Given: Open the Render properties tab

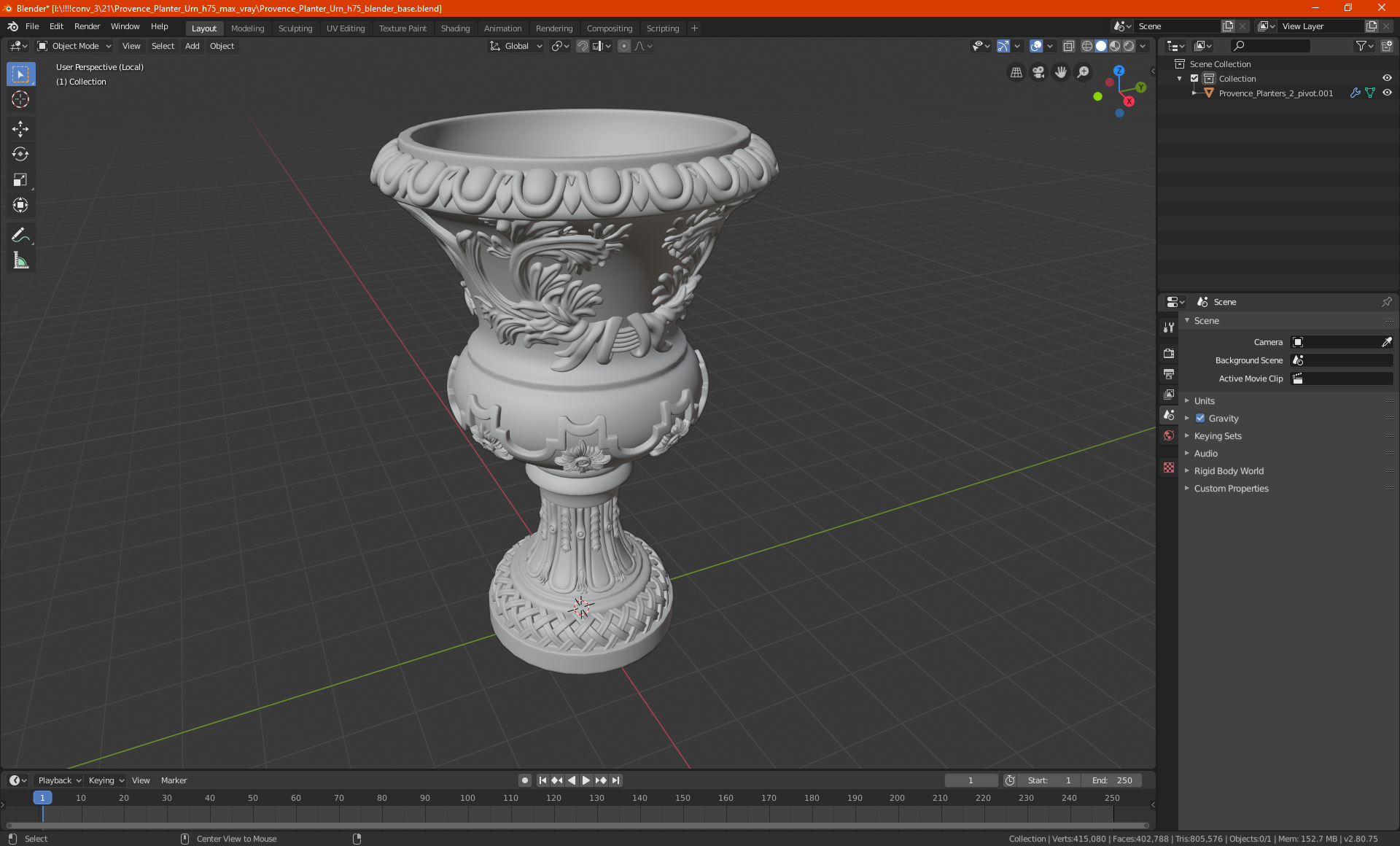Looking at the screenshot, I should point(1169,354).
